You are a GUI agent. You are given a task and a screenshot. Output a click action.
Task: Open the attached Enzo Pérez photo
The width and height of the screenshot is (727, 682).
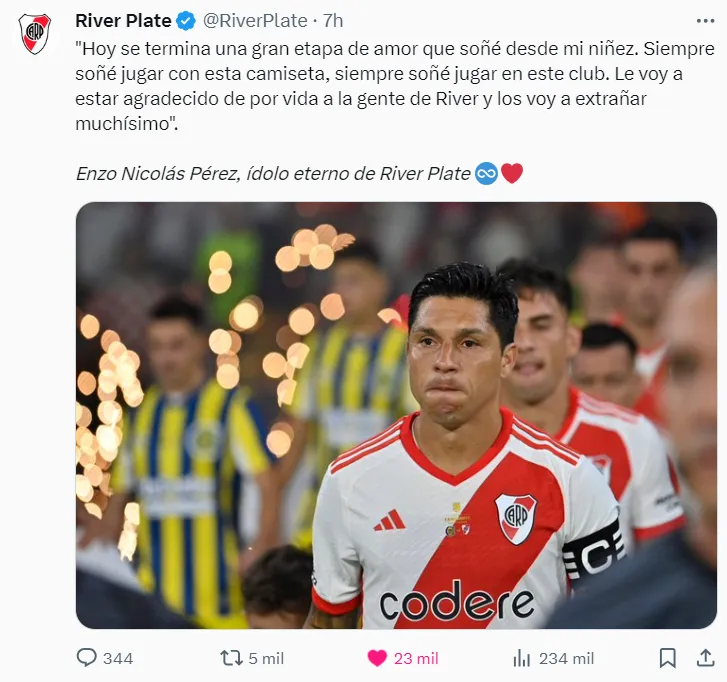[x=396, y=415]
